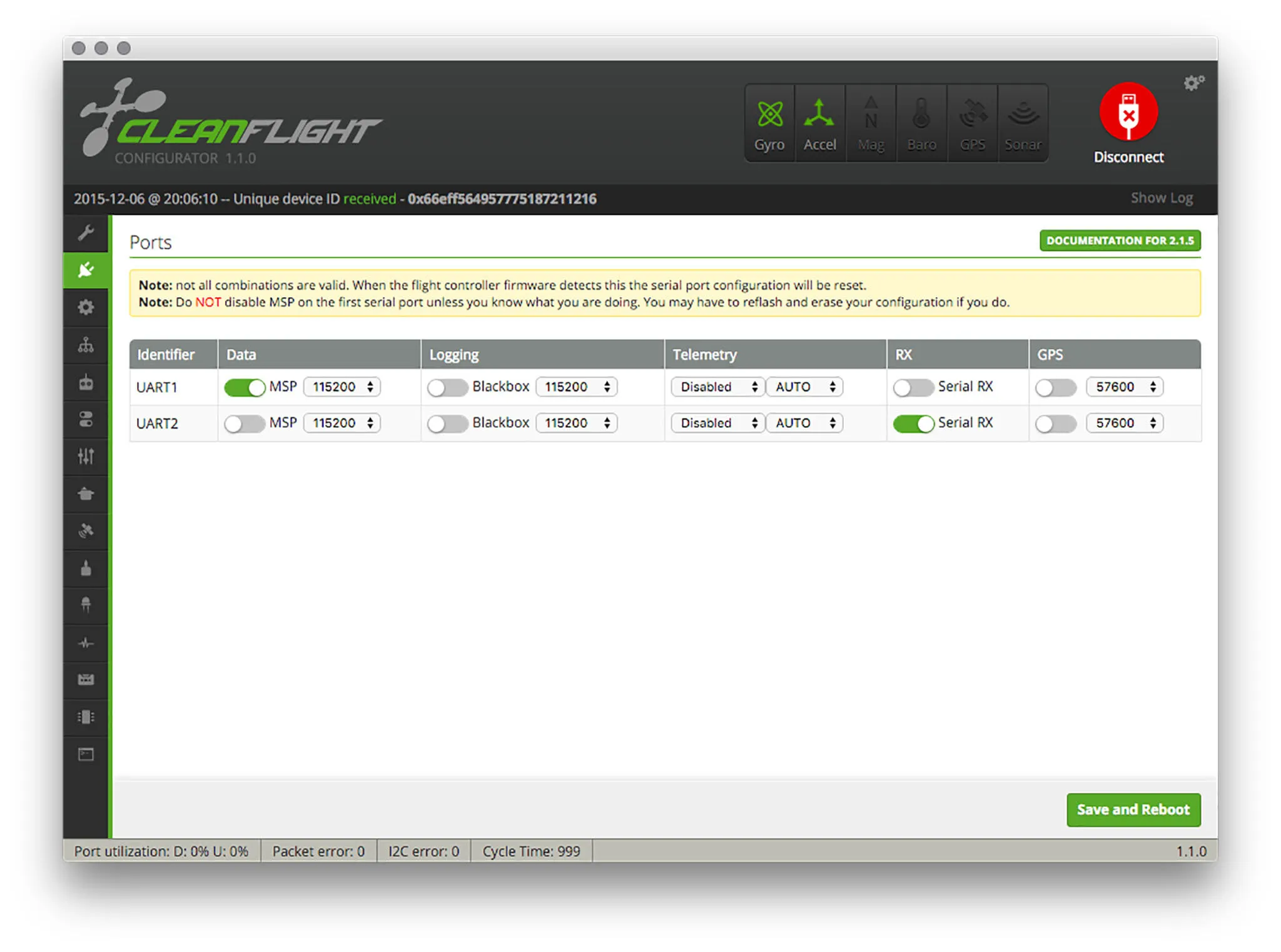
Task: Open the Modes switches icon in sidebar
Action: pyautogui.click(x=86, y=420)
